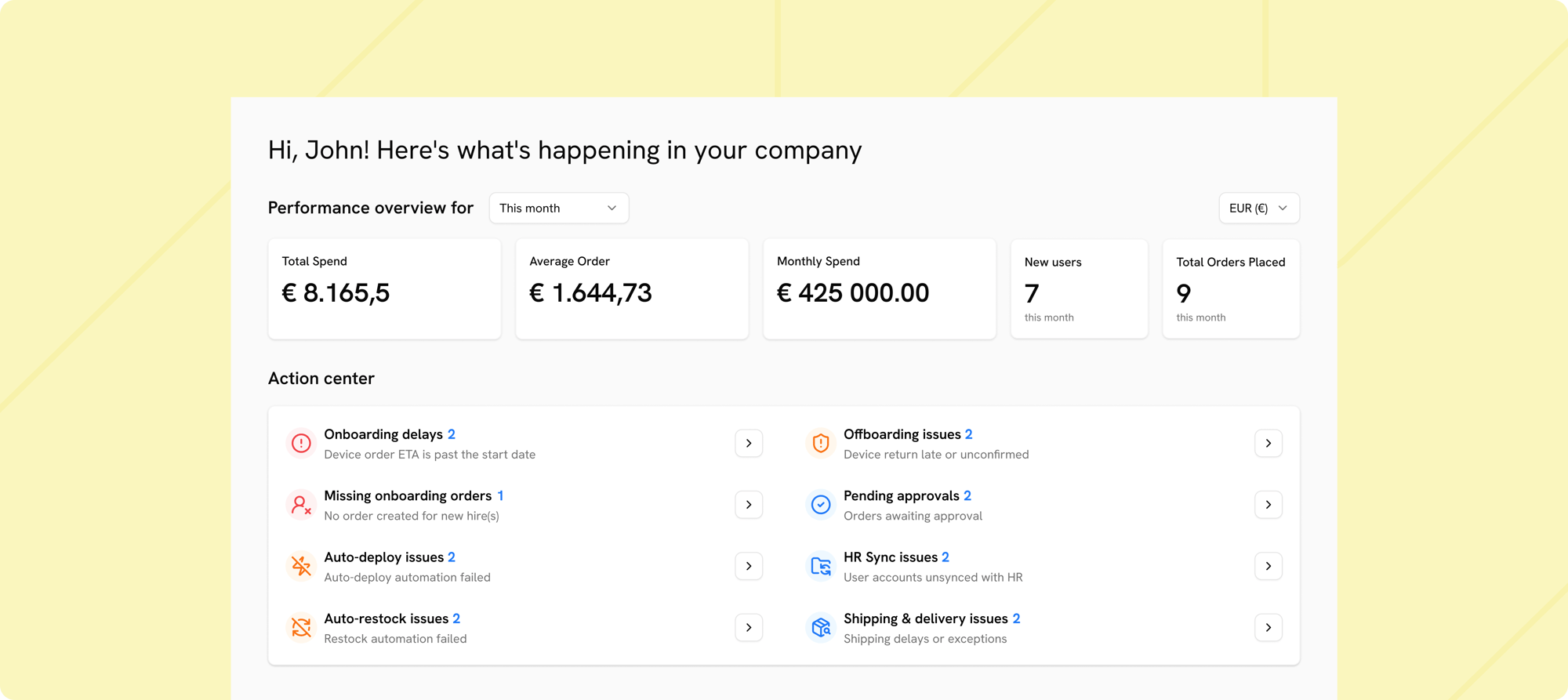Expand Pending approvals with its arrow
Image resolution: width=1568 pixels, height=700 pixels.
click(x=1269, y=505)
